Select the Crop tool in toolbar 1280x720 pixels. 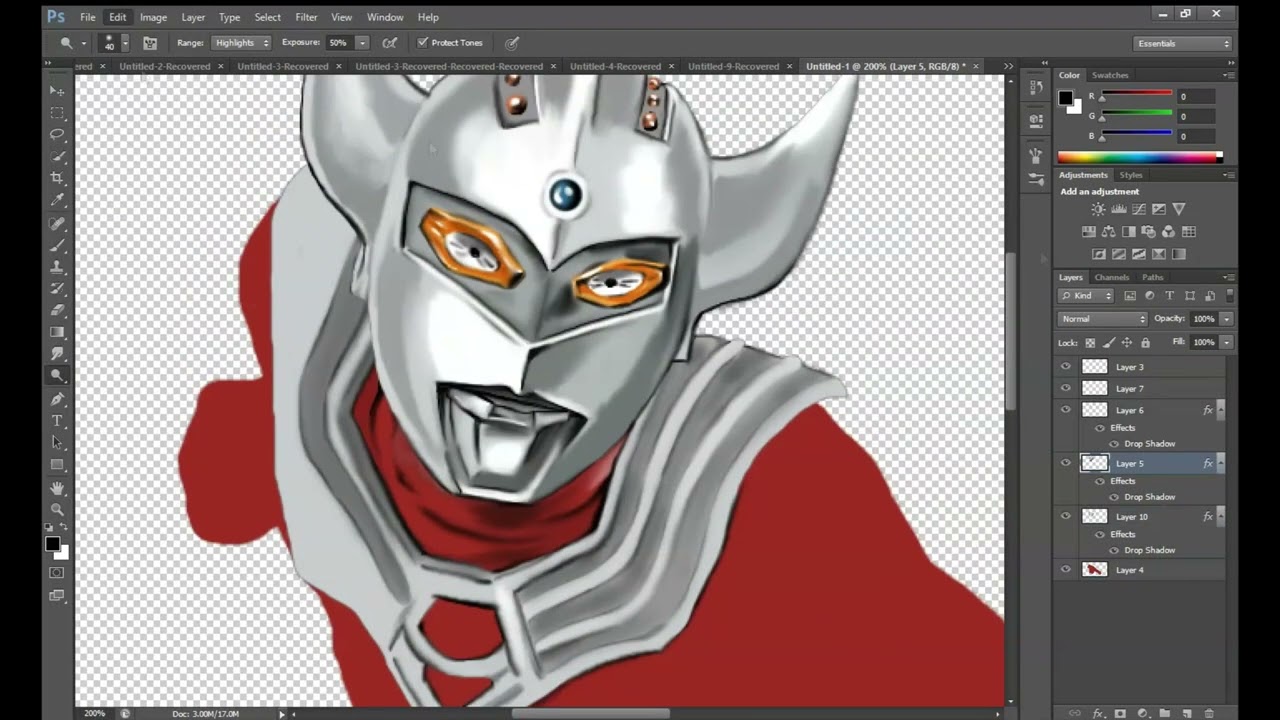57,177
